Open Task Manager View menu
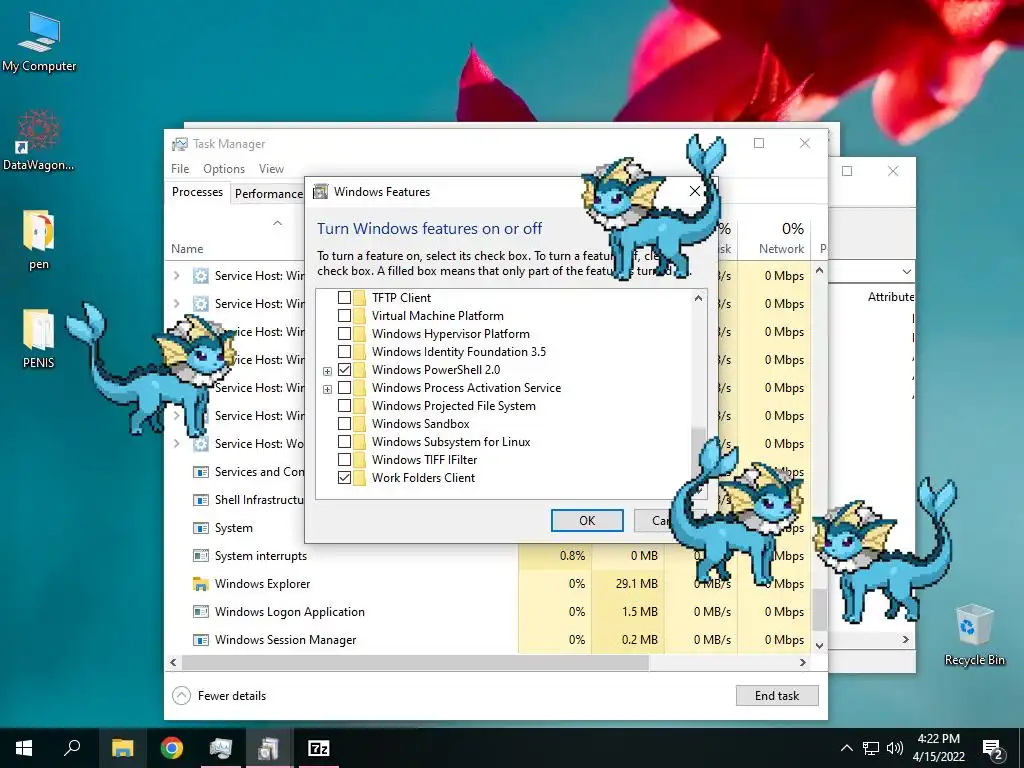This screenshot has height=768, width=1024. click(271, 168)
